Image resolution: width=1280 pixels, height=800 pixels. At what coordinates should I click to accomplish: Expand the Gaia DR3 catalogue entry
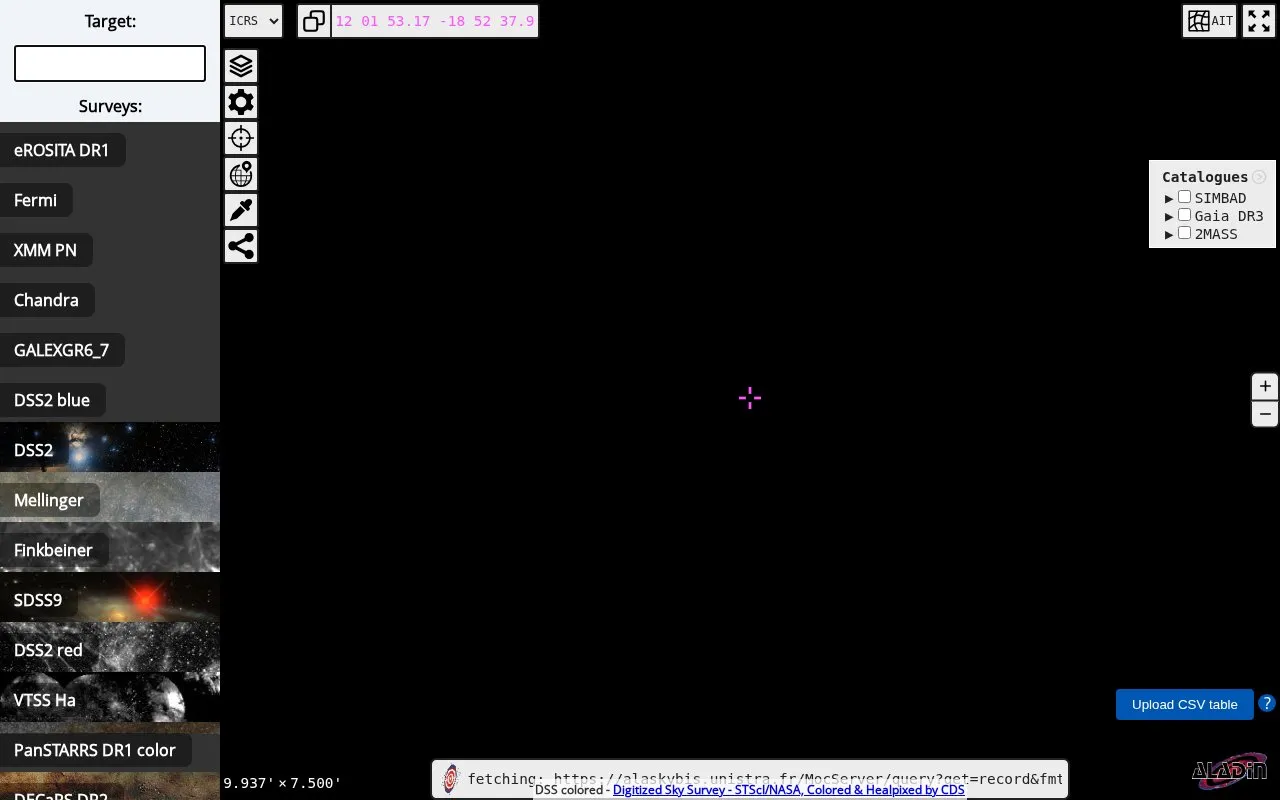[x=1169, y=216]
